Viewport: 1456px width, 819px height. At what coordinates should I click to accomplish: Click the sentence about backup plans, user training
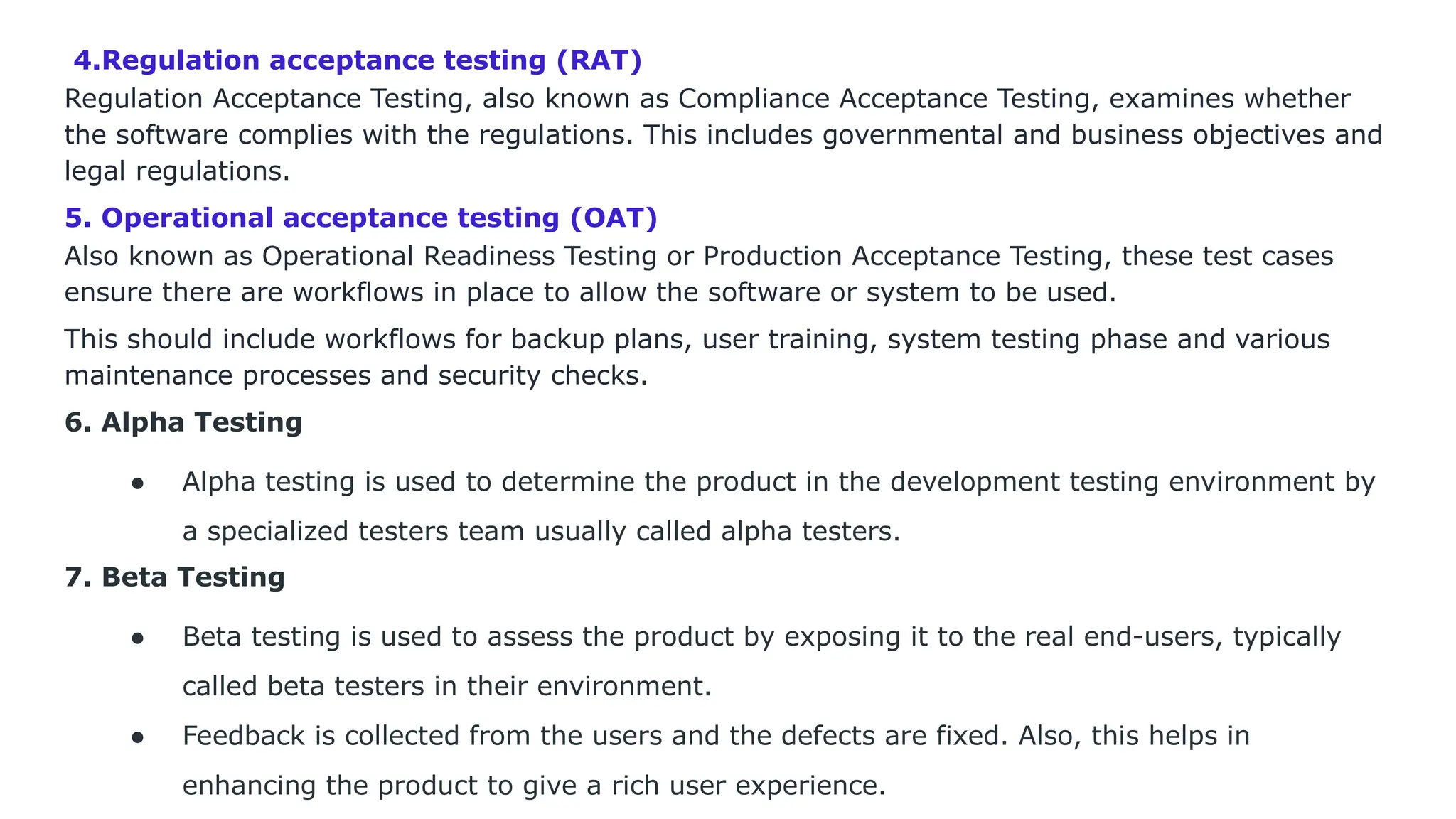(x=697, y=340)
